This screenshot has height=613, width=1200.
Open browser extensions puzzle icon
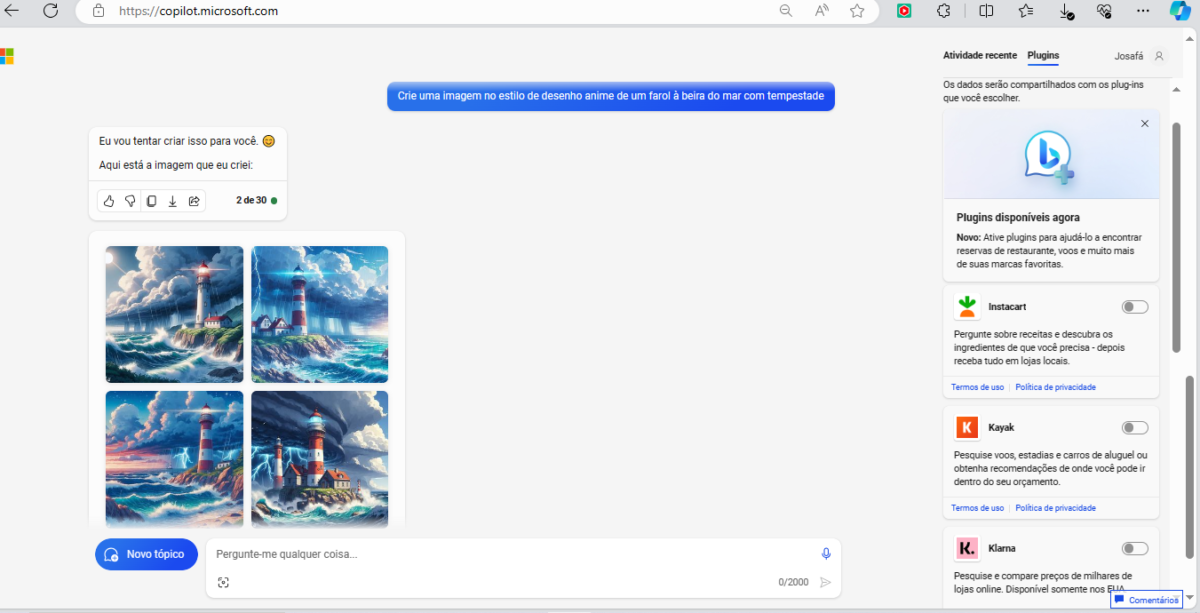tap(942, 11)
